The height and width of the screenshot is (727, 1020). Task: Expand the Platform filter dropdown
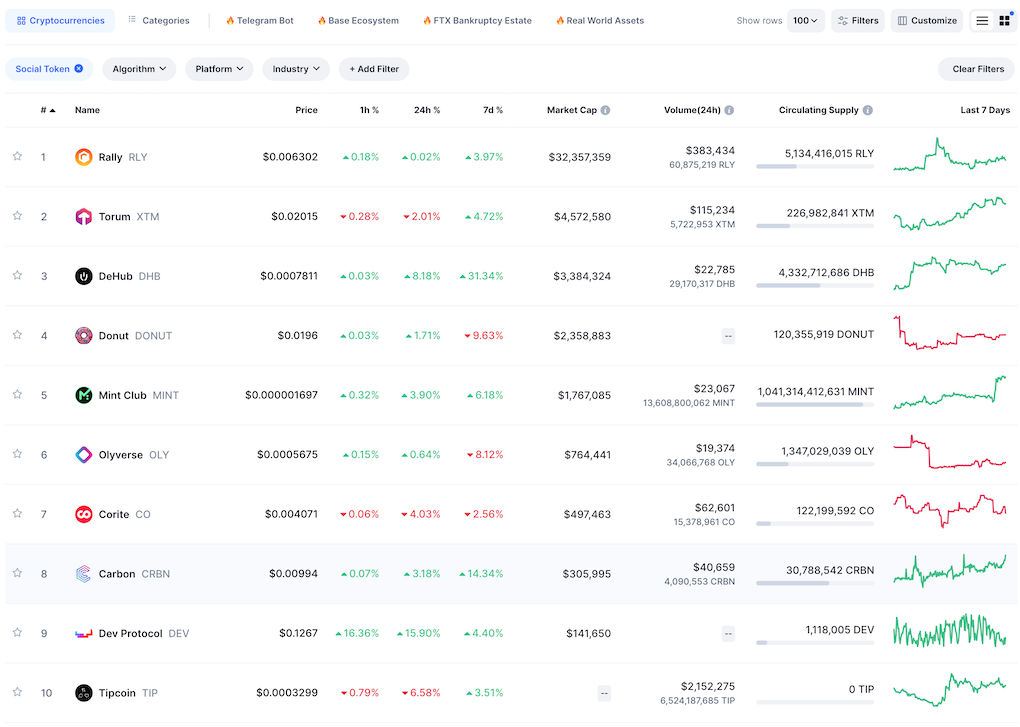219,69
